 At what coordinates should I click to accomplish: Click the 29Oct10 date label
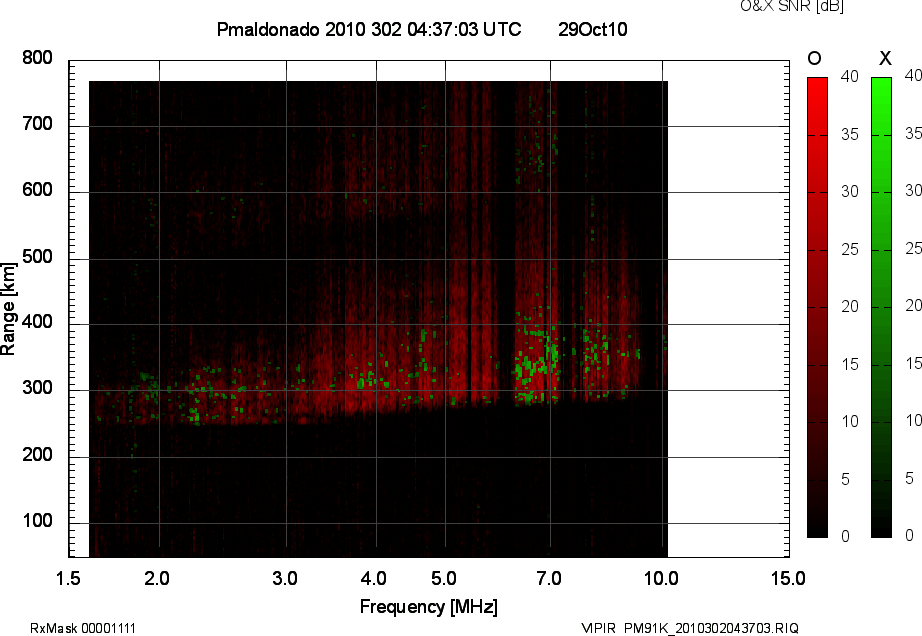coord(592,30)
